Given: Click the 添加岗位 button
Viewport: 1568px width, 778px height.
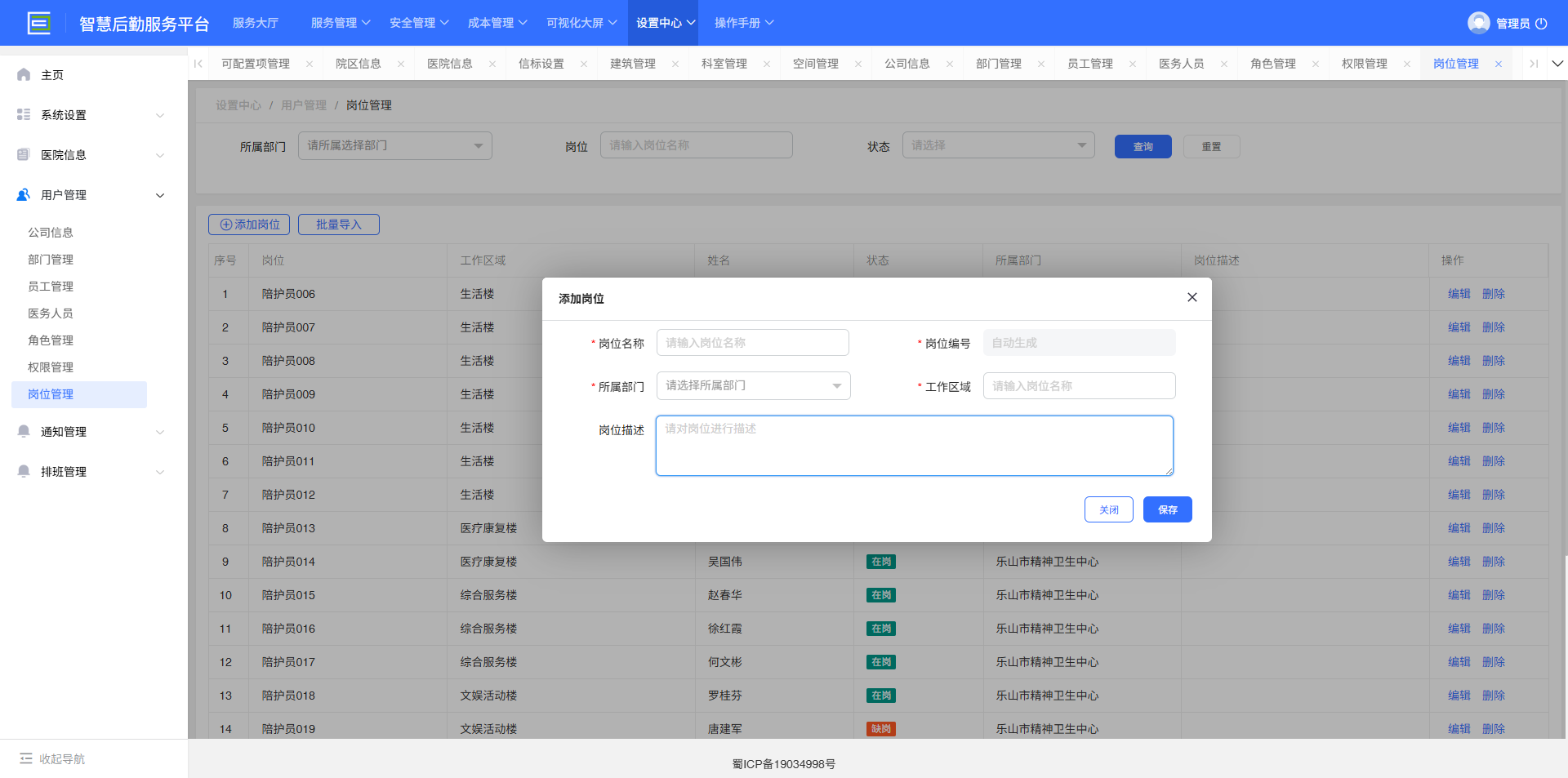Looking at the screenshot, I should tap(249, 225).
